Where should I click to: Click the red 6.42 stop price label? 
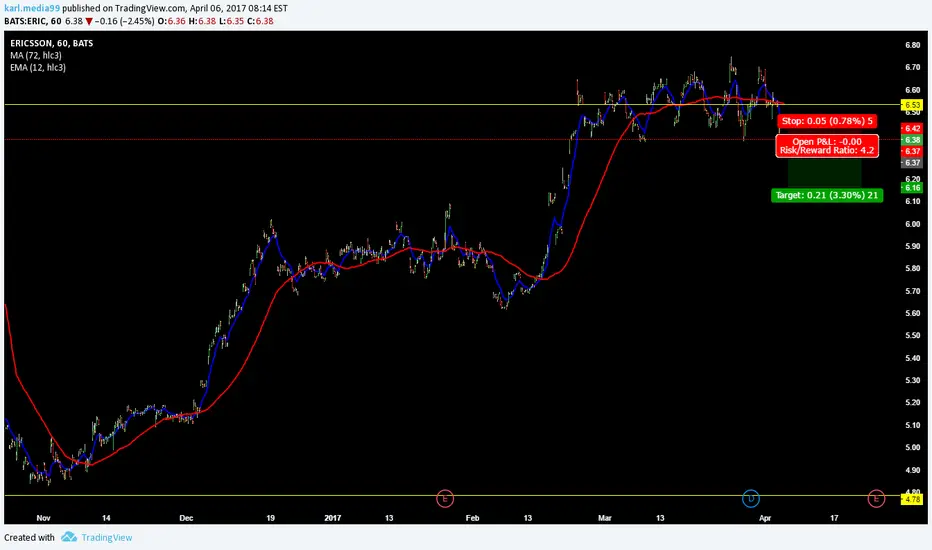[x=912, y=128]
